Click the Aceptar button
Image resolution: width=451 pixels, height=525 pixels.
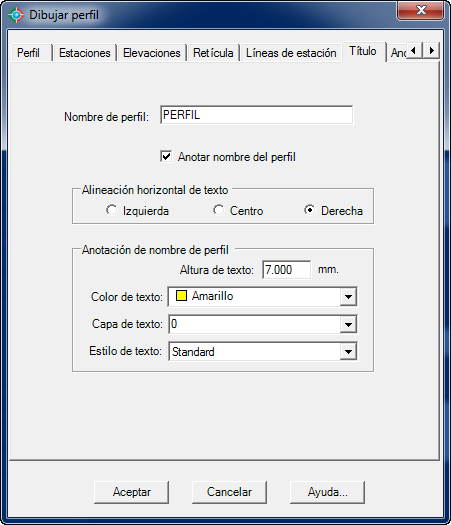pyautogui.click(x=132, y=492)
